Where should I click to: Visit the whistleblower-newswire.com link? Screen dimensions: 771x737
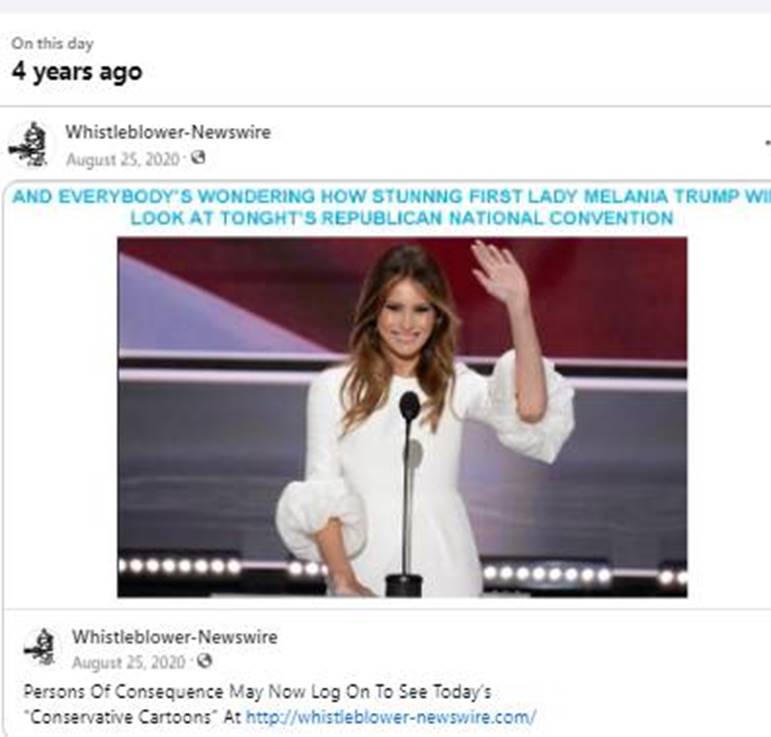coord(391,716)
